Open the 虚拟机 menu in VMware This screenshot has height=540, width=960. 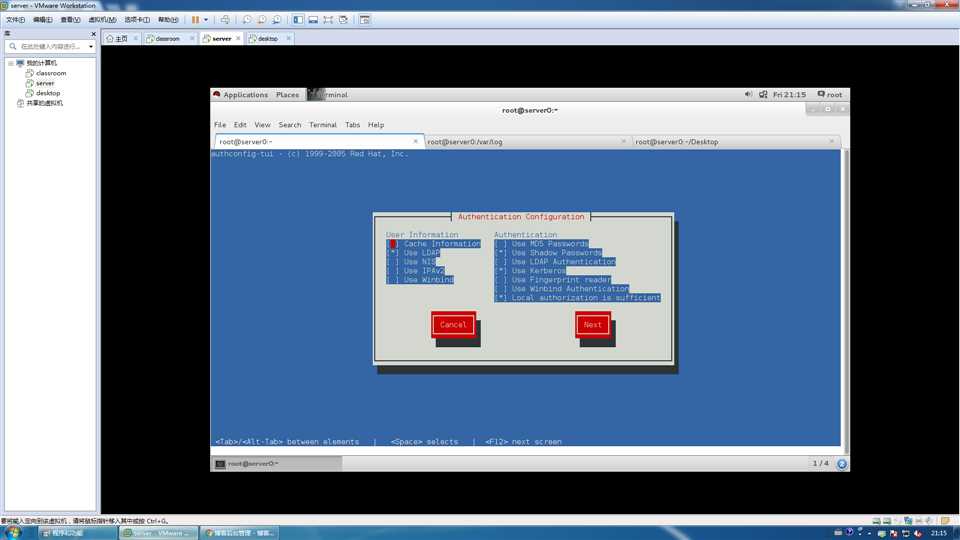coord(102,20)
